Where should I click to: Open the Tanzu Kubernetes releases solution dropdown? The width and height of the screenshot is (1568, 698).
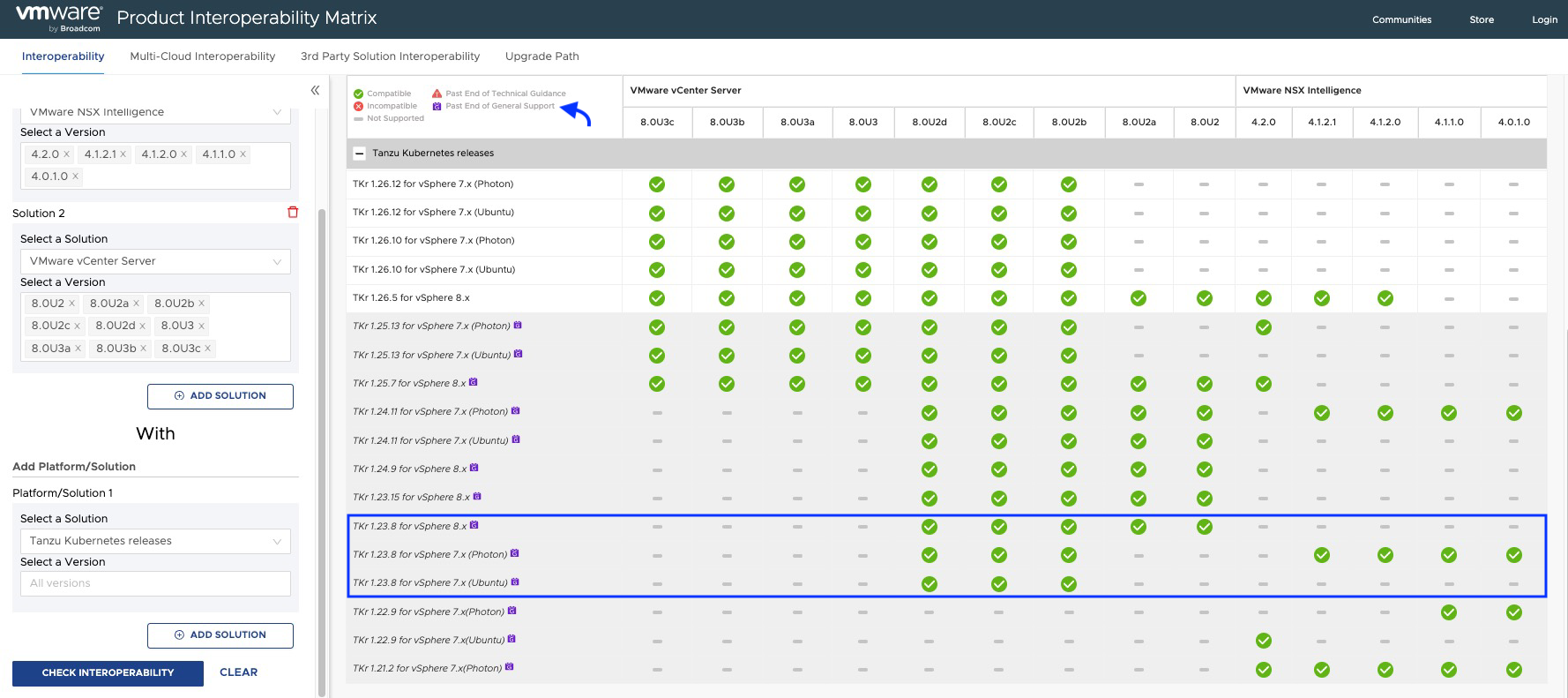(x=154, y=541)
